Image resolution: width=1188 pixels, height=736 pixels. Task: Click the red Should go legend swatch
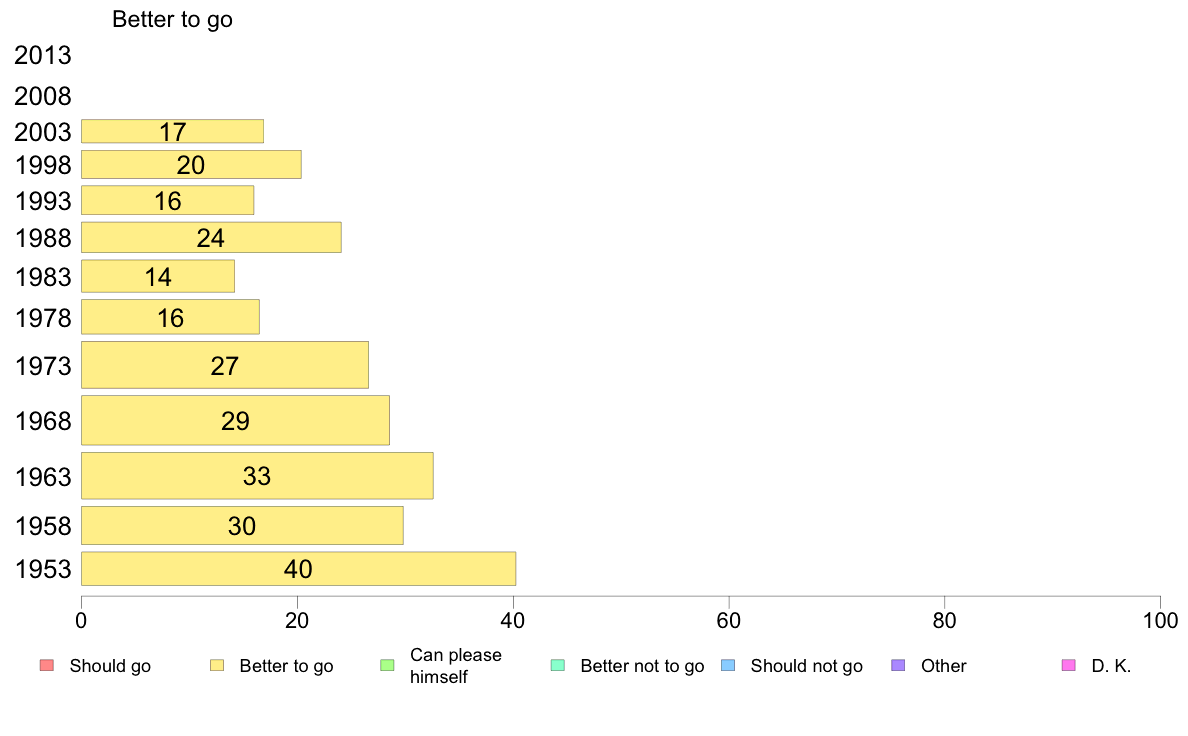click(46, 666)
